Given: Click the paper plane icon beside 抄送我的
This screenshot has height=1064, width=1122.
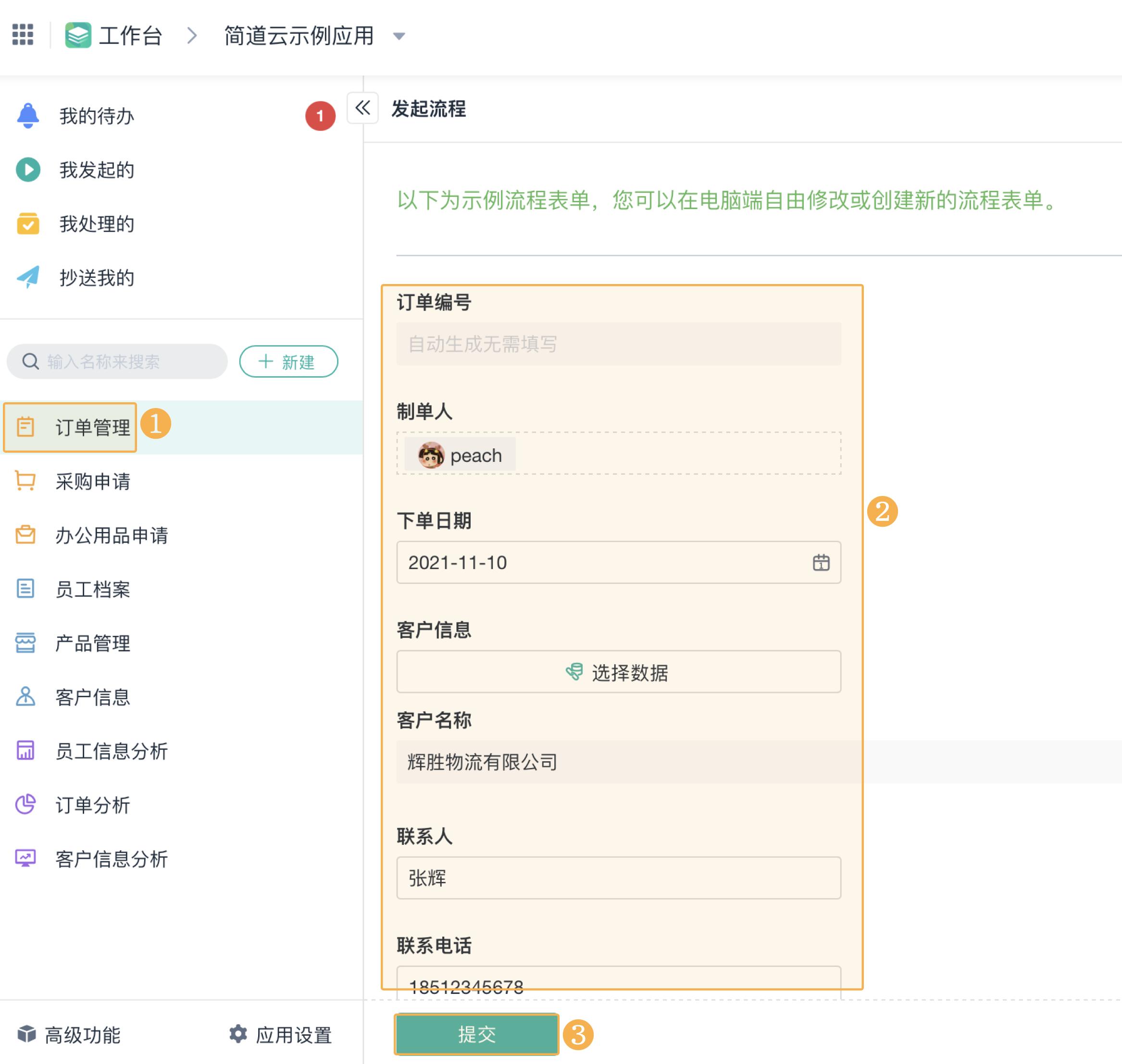Looking at the screenshot, I should (28, 277).
